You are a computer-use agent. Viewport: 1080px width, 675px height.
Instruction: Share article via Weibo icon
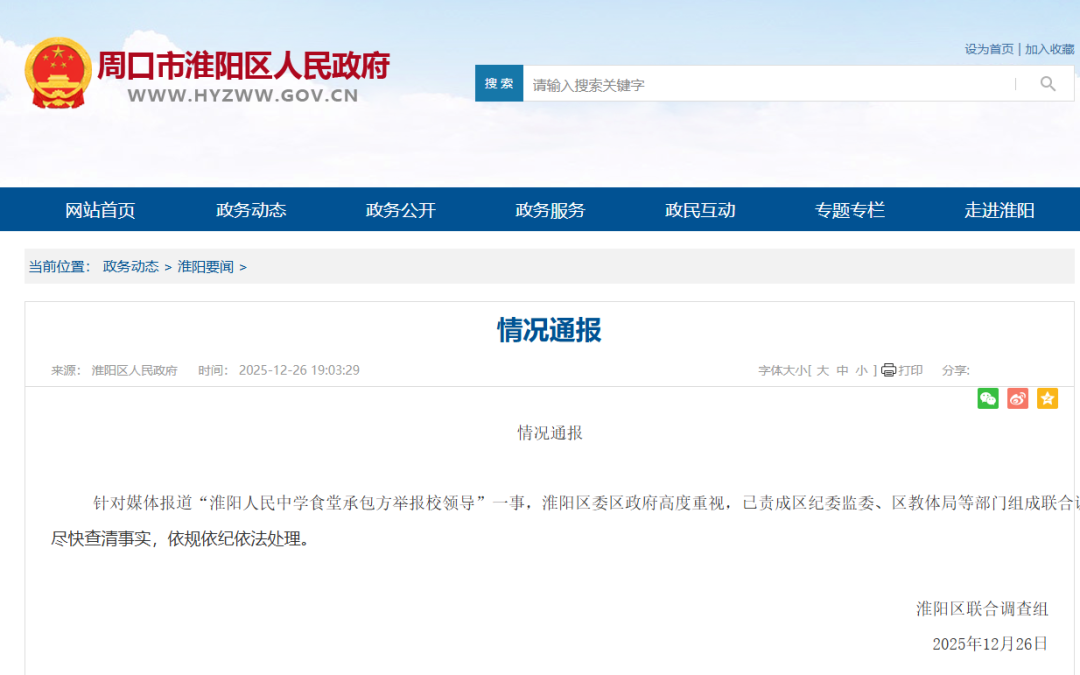(1017, 399)
